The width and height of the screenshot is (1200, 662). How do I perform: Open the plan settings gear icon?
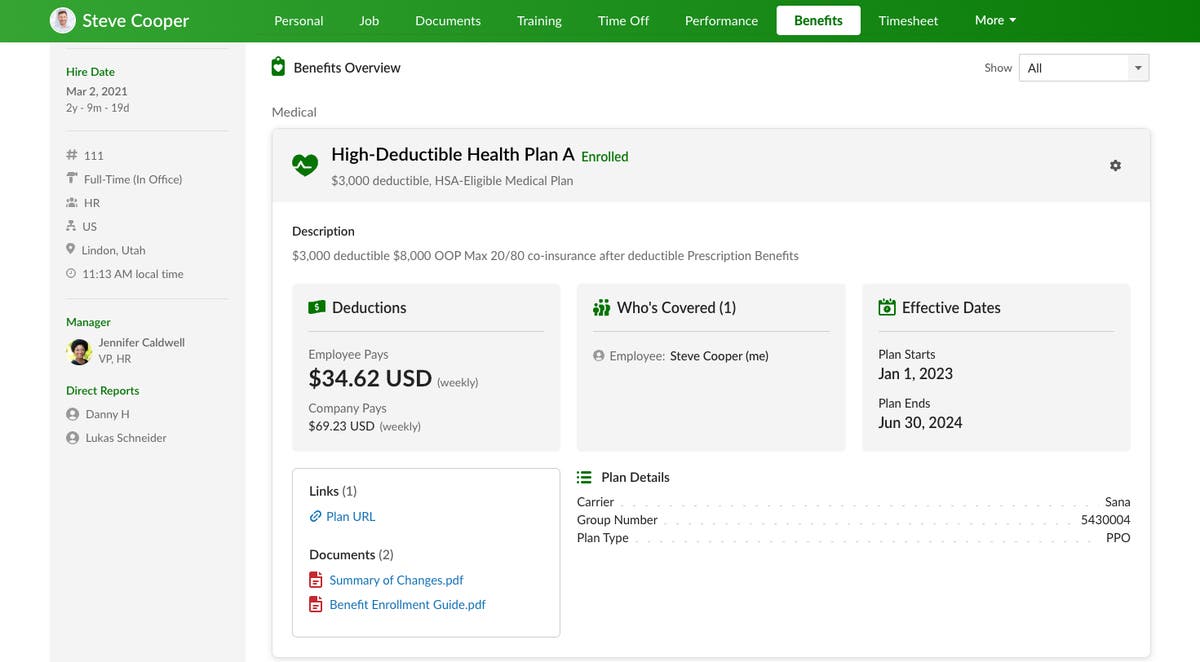coord(1115,165)
